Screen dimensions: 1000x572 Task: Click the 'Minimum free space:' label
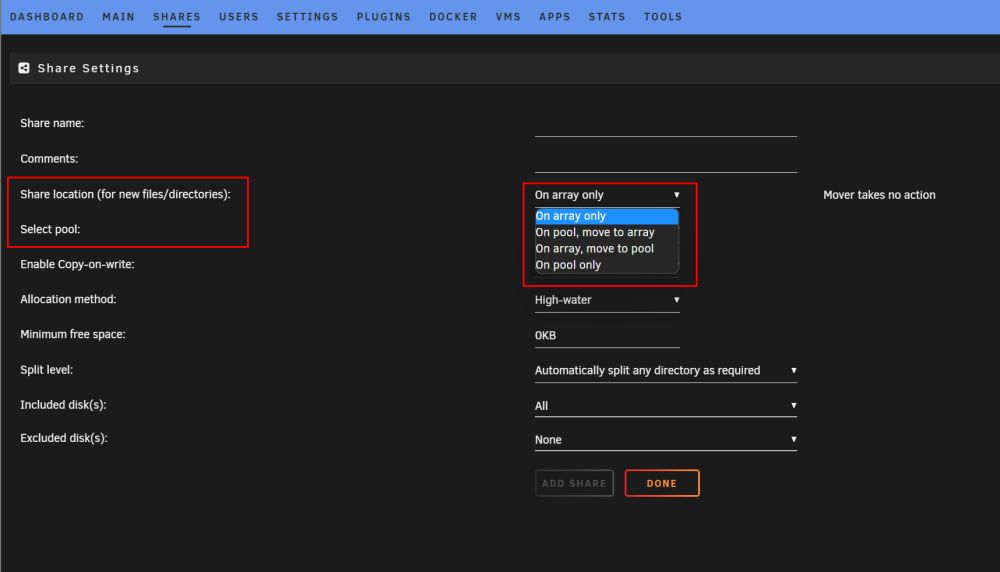click(x=73, y=335)
